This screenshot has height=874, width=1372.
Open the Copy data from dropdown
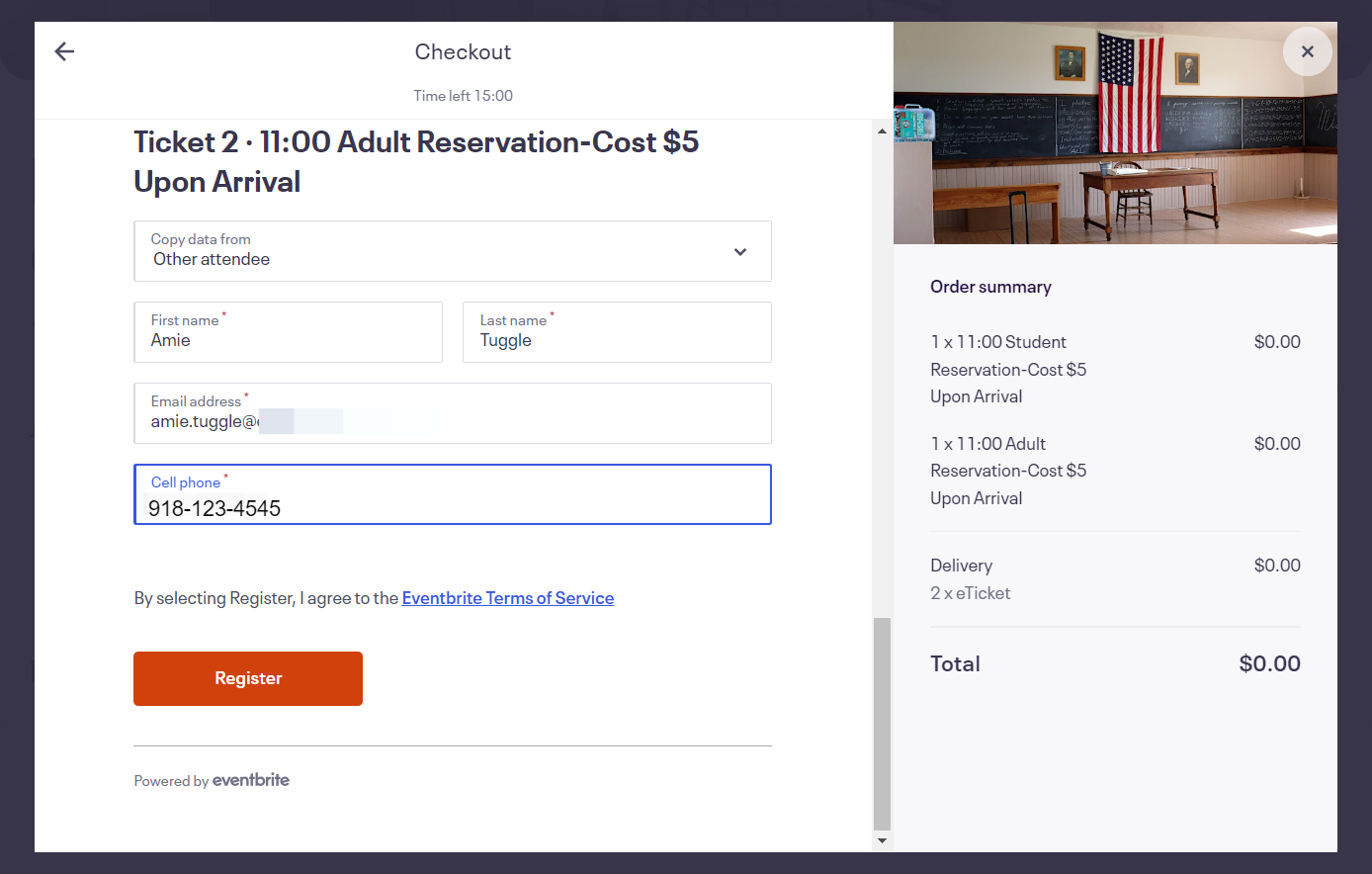point(453,251)
